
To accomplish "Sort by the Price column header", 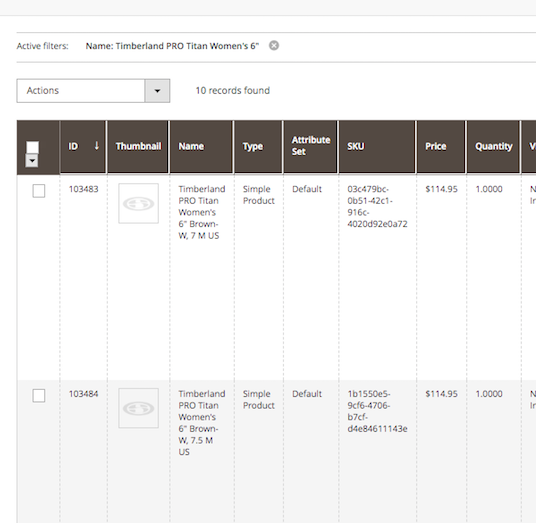I will [x=441, y=147].
